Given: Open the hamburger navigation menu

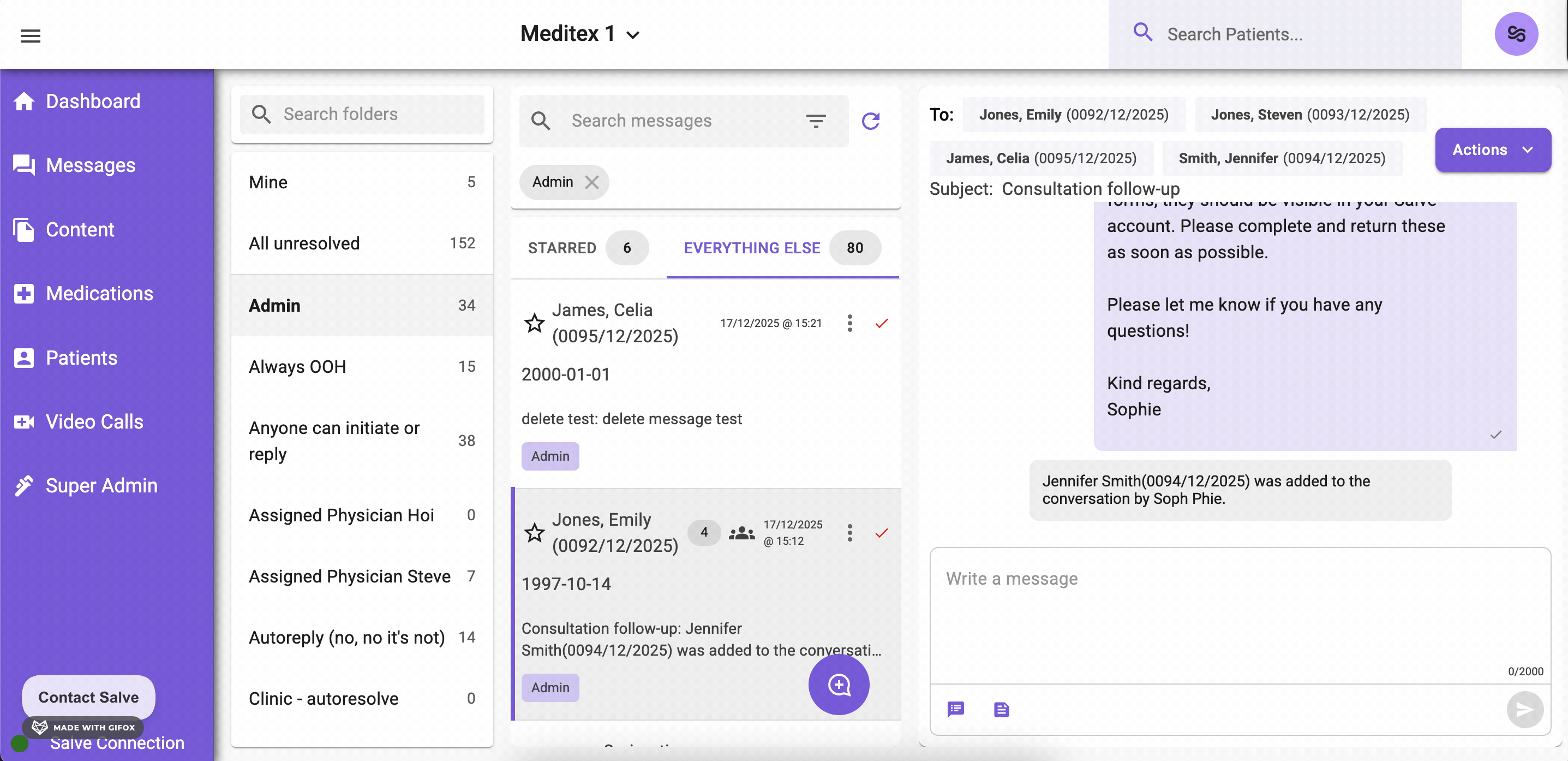Looking at the screenshot, I should 31,35.
